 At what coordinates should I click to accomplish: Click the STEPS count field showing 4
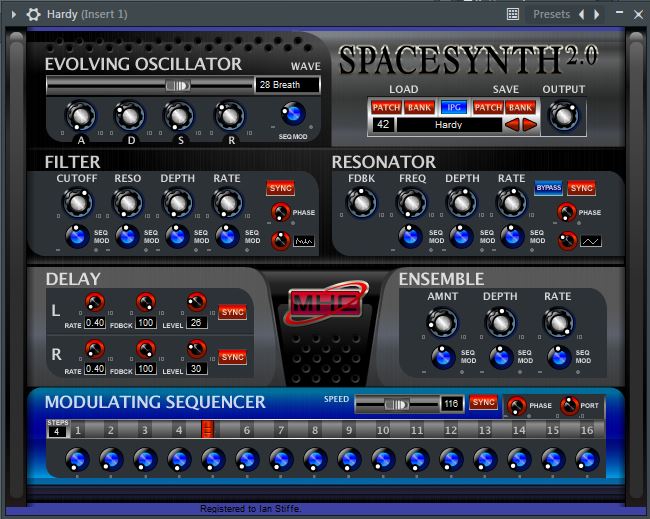pyautogui.click(x=57, y=432)
